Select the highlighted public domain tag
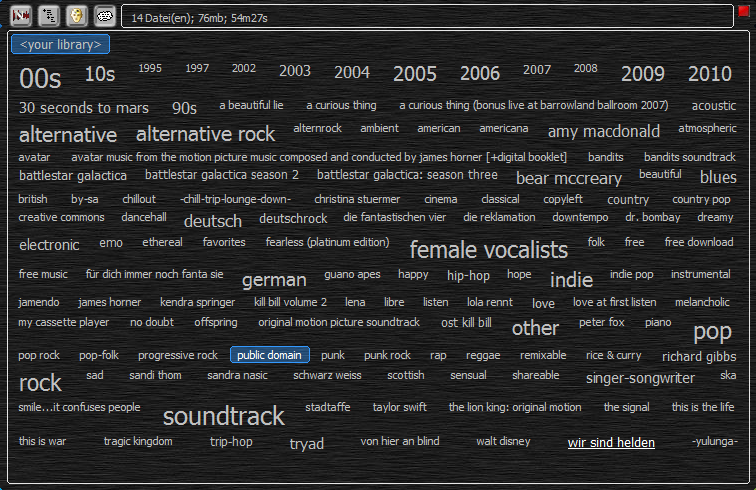This screenshot has width=756, height=490. (270, 355)
